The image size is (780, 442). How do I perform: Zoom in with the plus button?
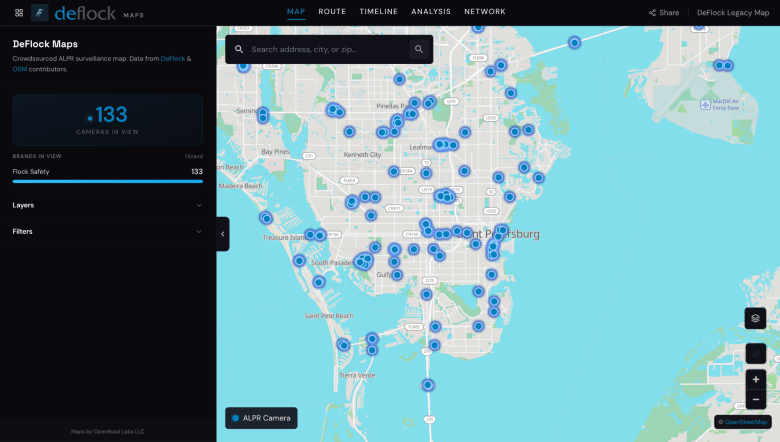point(756,379)
